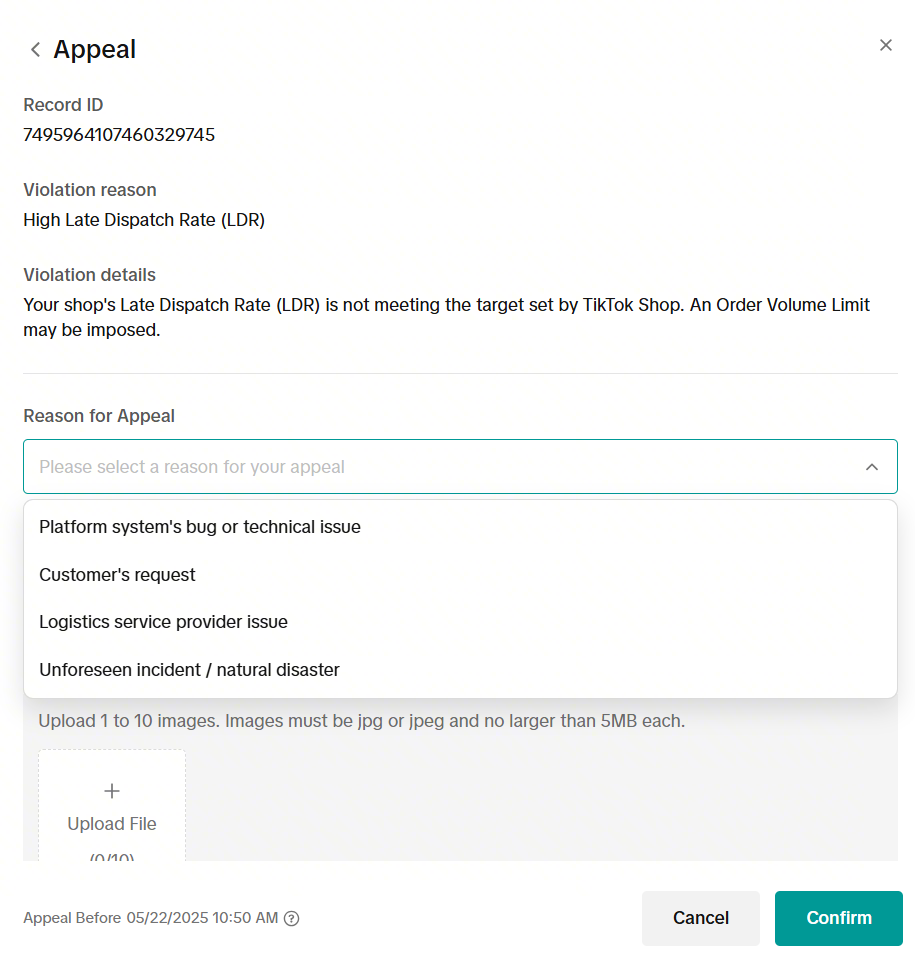
Task: Click the plus icon to upload a file
Action: 112,791
